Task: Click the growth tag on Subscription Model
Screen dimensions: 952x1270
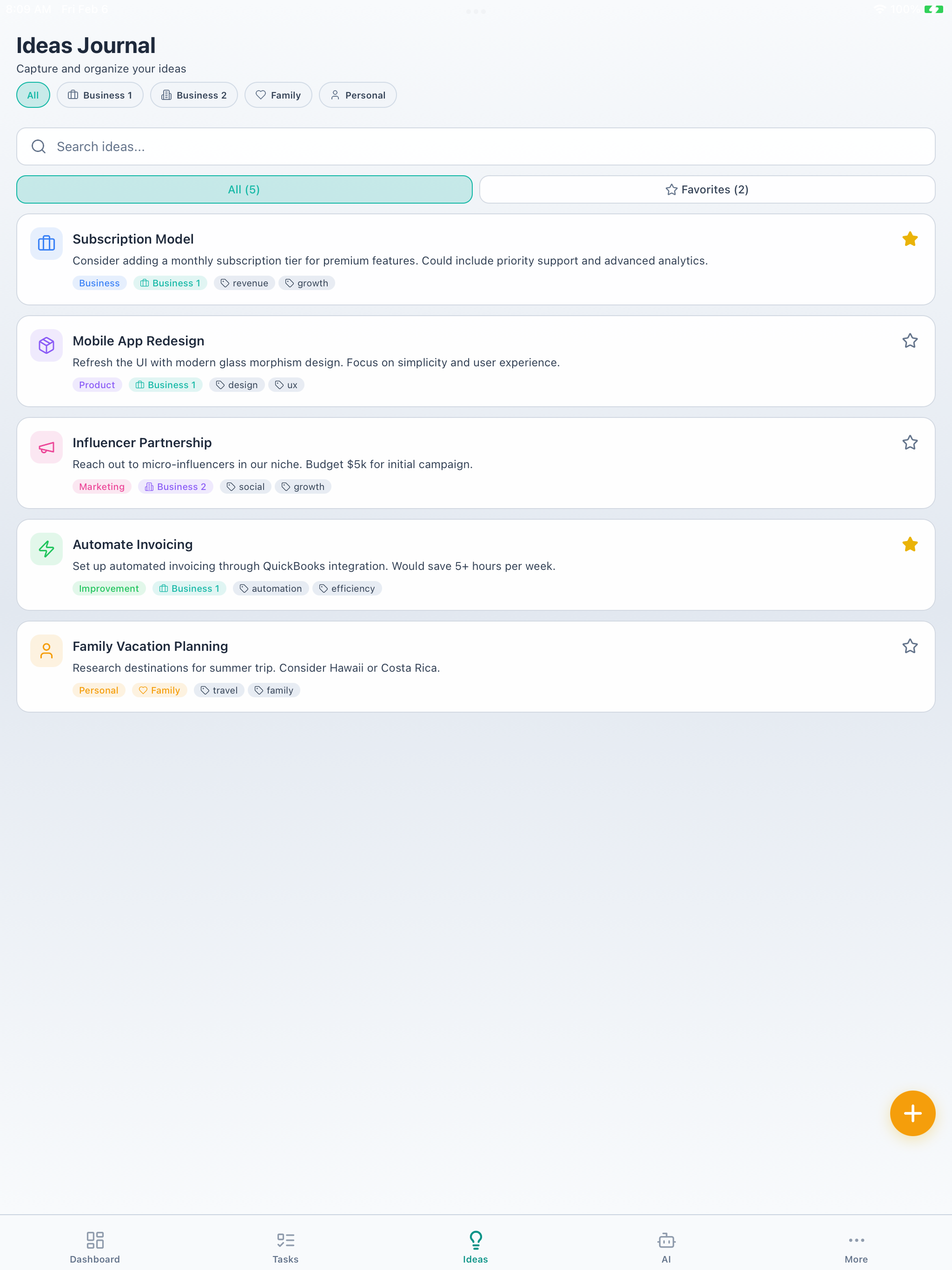Action: click(x=307, y=283)
